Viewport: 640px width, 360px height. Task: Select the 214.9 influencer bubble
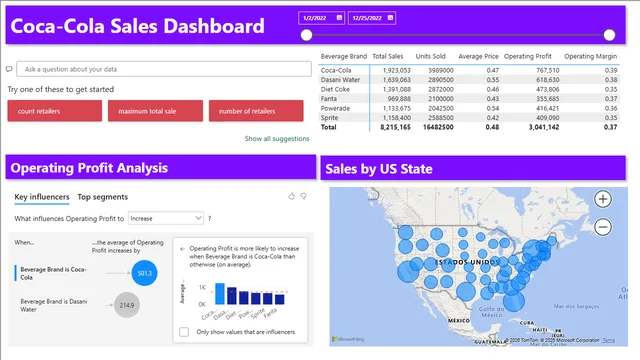pyautogui.click(x=127, y=305)
